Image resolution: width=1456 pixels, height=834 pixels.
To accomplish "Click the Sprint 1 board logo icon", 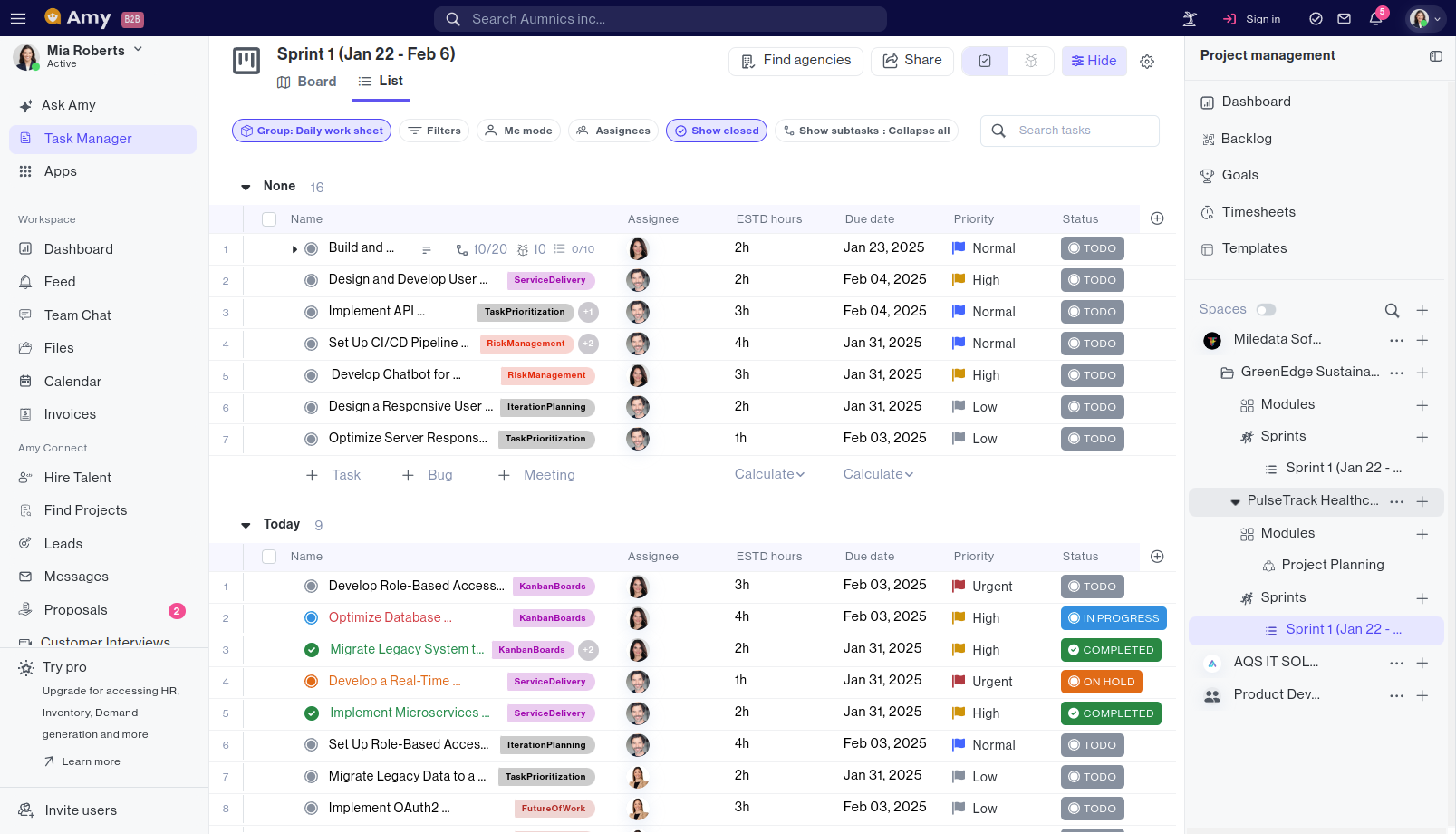I will coord(246,61).
